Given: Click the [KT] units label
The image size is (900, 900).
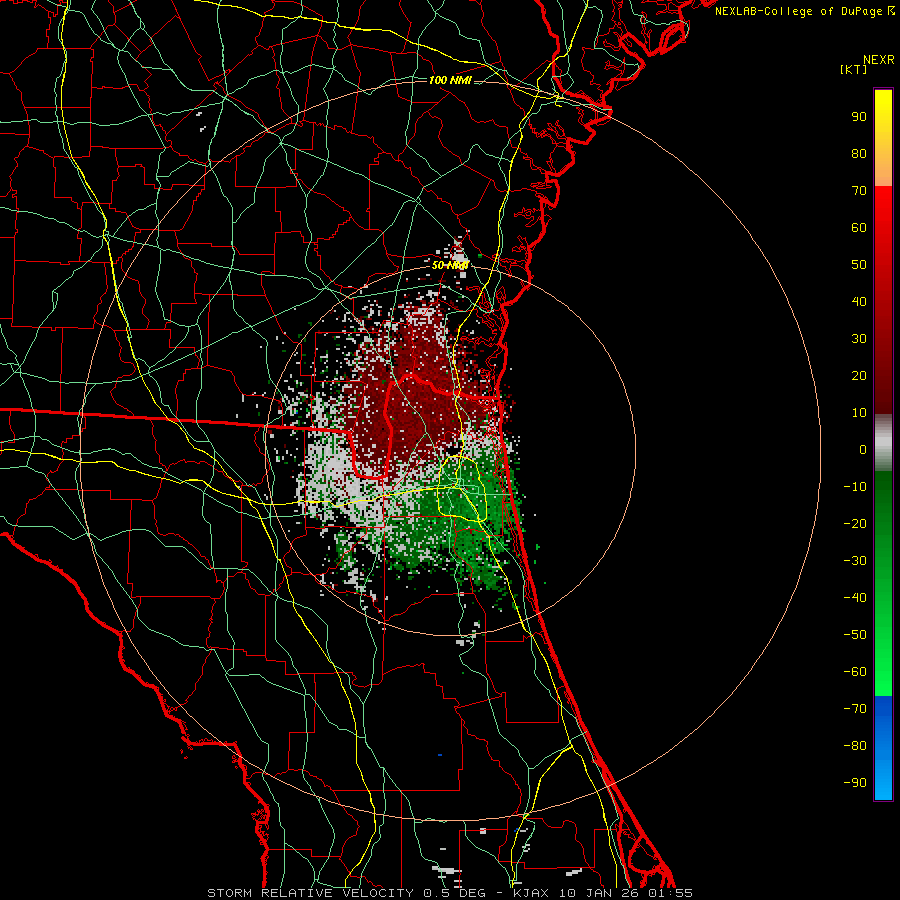Looking at the screenshot, I should pyautogui.click(x=854, y=69).
